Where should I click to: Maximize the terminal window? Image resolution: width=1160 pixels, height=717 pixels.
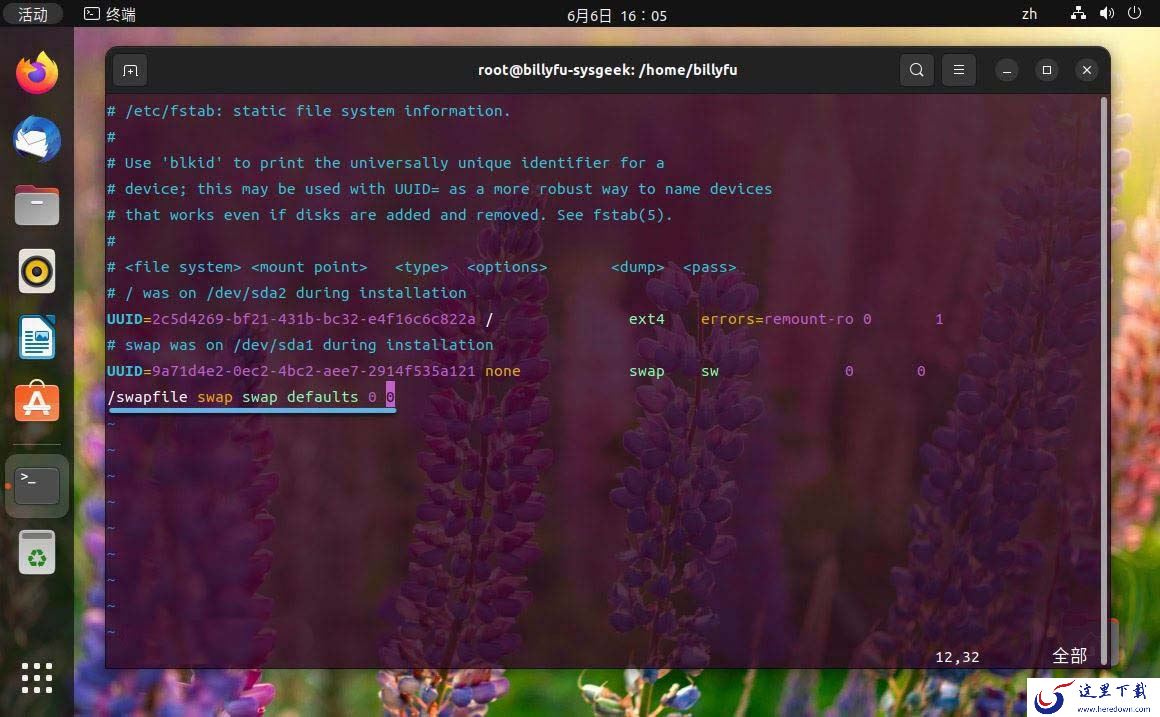(1047, 70)
